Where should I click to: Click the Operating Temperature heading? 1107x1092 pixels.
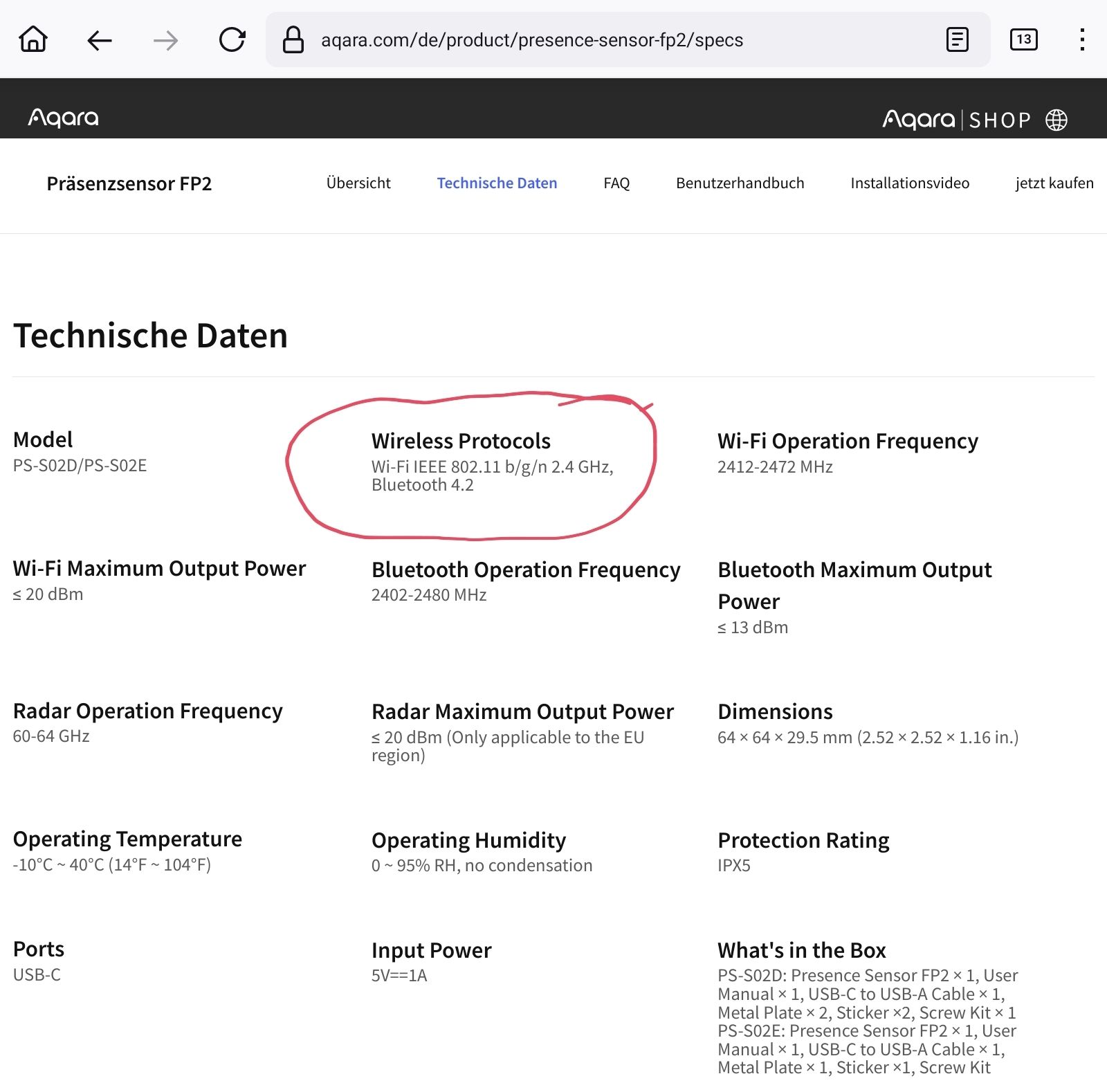coord(127,839)
